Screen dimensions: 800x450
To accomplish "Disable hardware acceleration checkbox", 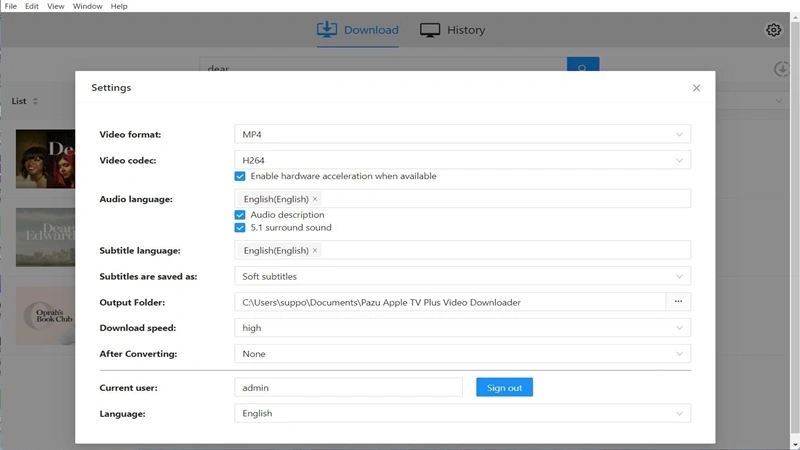I will click(240, 176).
